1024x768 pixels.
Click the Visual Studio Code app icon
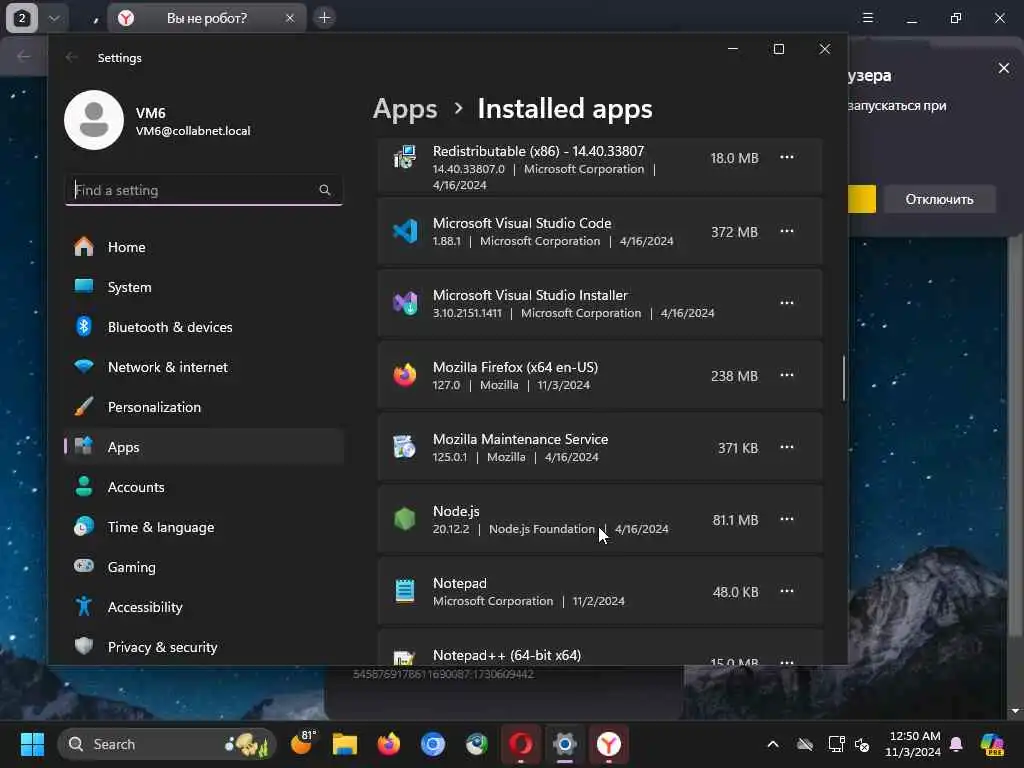pos(405,231)
